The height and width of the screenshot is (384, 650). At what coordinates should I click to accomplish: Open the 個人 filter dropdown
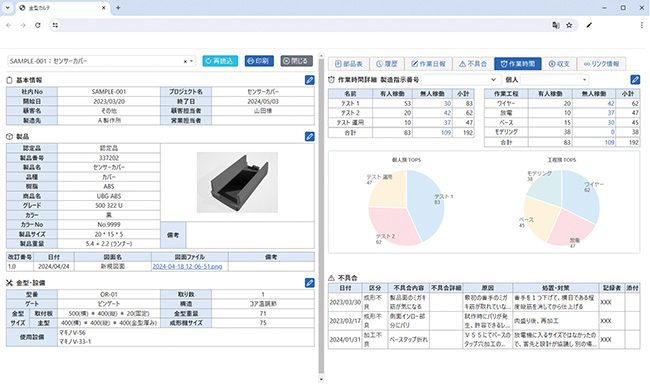click(554, 79)
